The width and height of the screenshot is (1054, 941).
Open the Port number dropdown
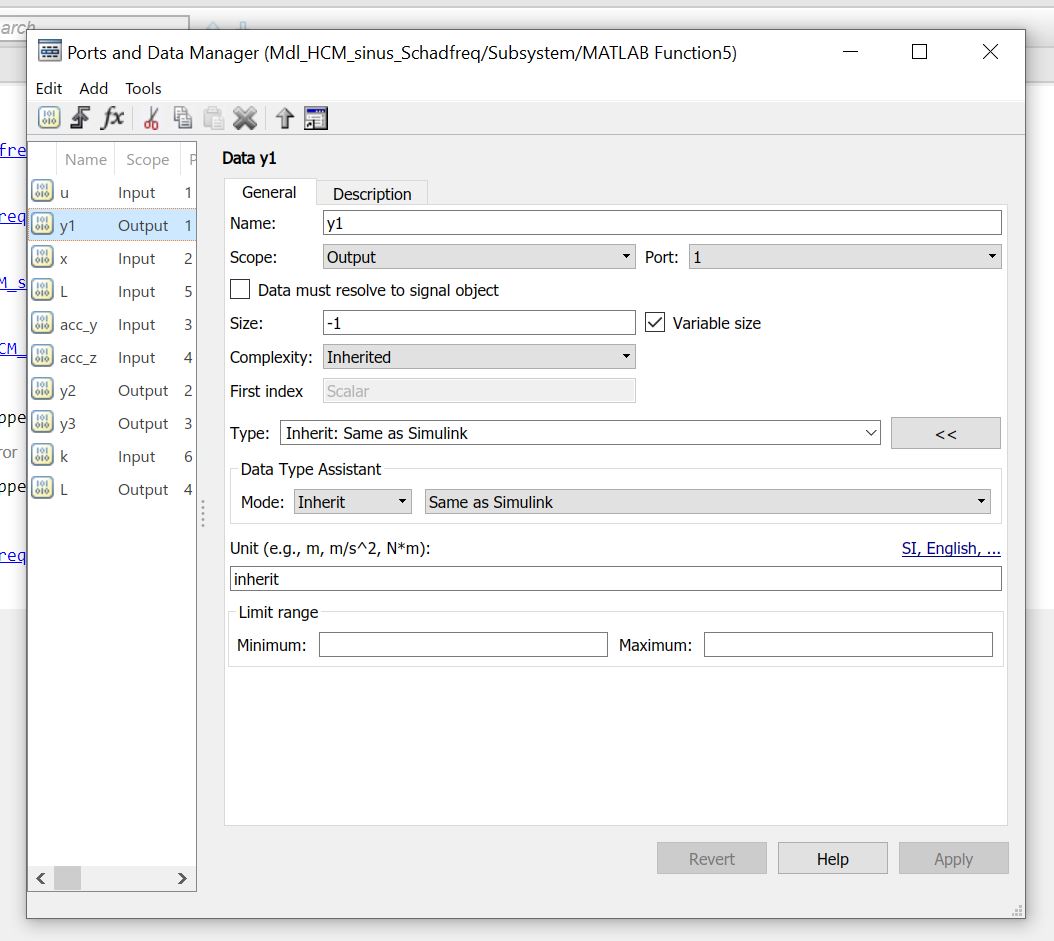click(x=845, y=257)
